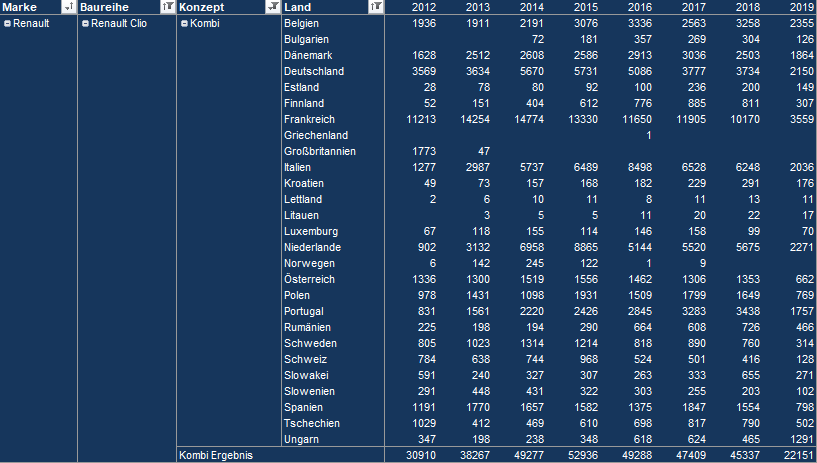Viewport: 817px width, 463px height.
Task: Select Kombi Ergebnis 2012 total 30910
Action: coord(421,455)
